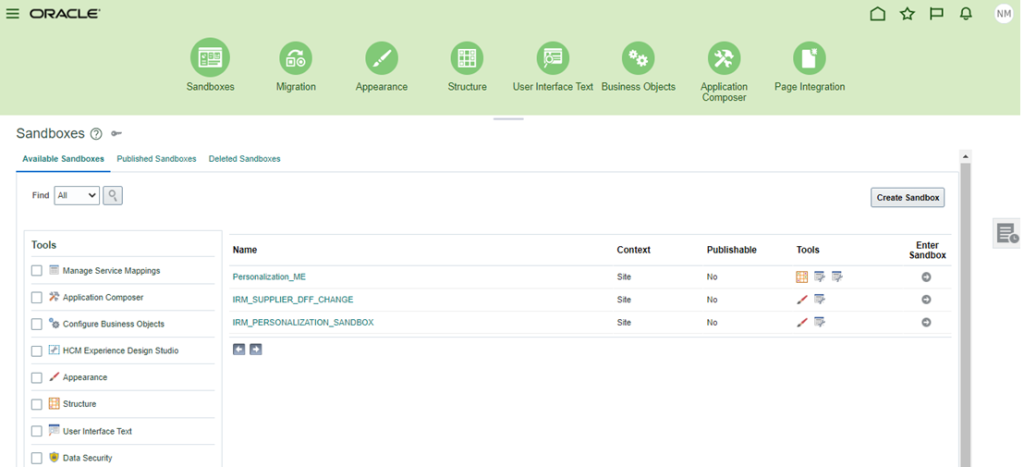This screenshot has width=1024, height=467.
Task: Click the Find search magnifier button
Action: [112, 195]
